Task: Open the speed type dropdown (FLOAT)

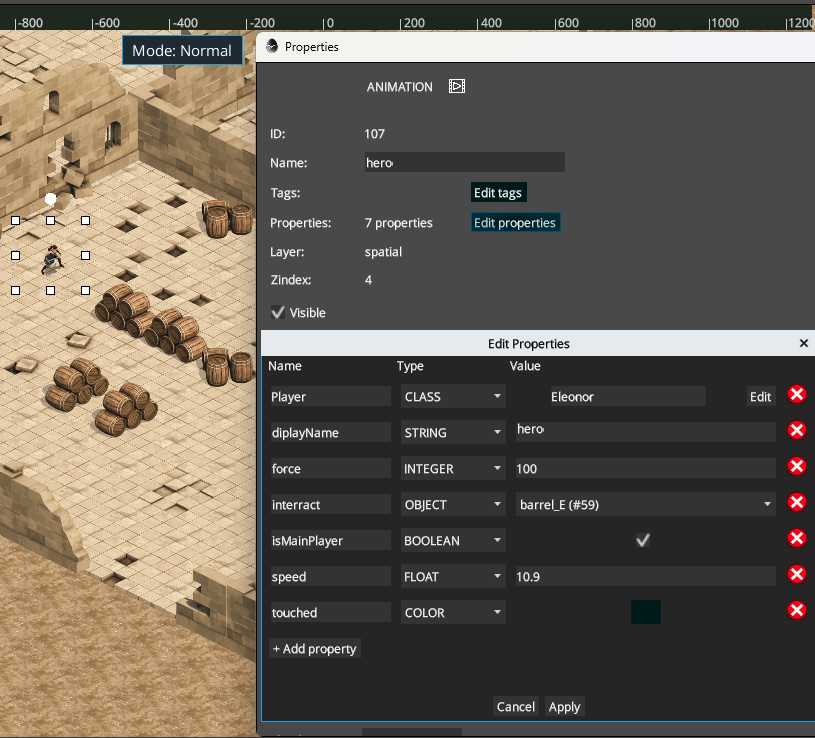Action: coord(453,576)
